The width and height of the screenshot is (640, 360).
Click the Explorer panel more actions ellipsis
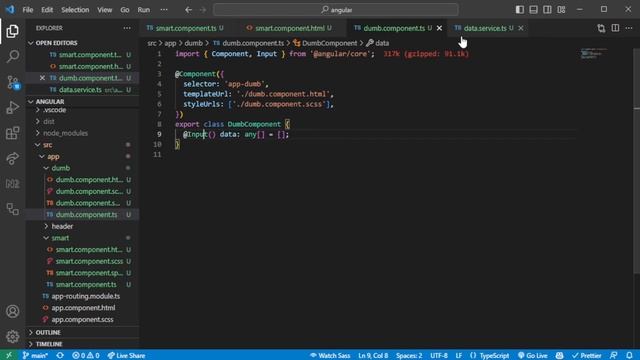pyautogui.click(x=127, y=28)
